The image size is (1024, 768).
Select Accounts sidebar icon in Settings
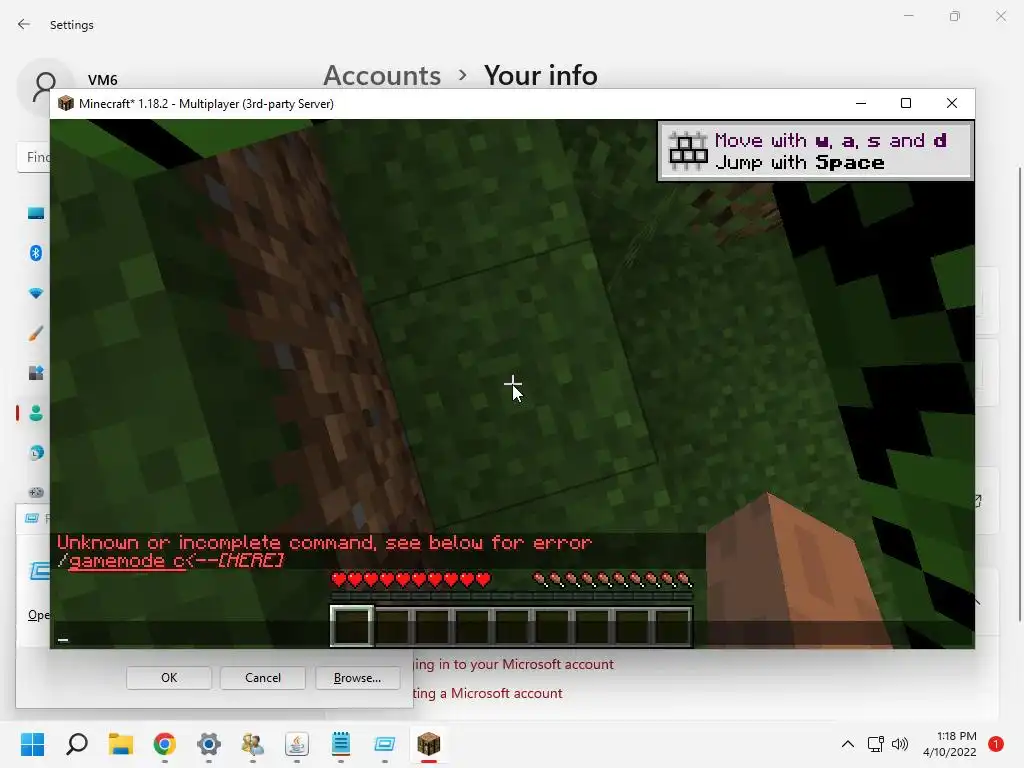pyautogui.click(x=36, y=413)
